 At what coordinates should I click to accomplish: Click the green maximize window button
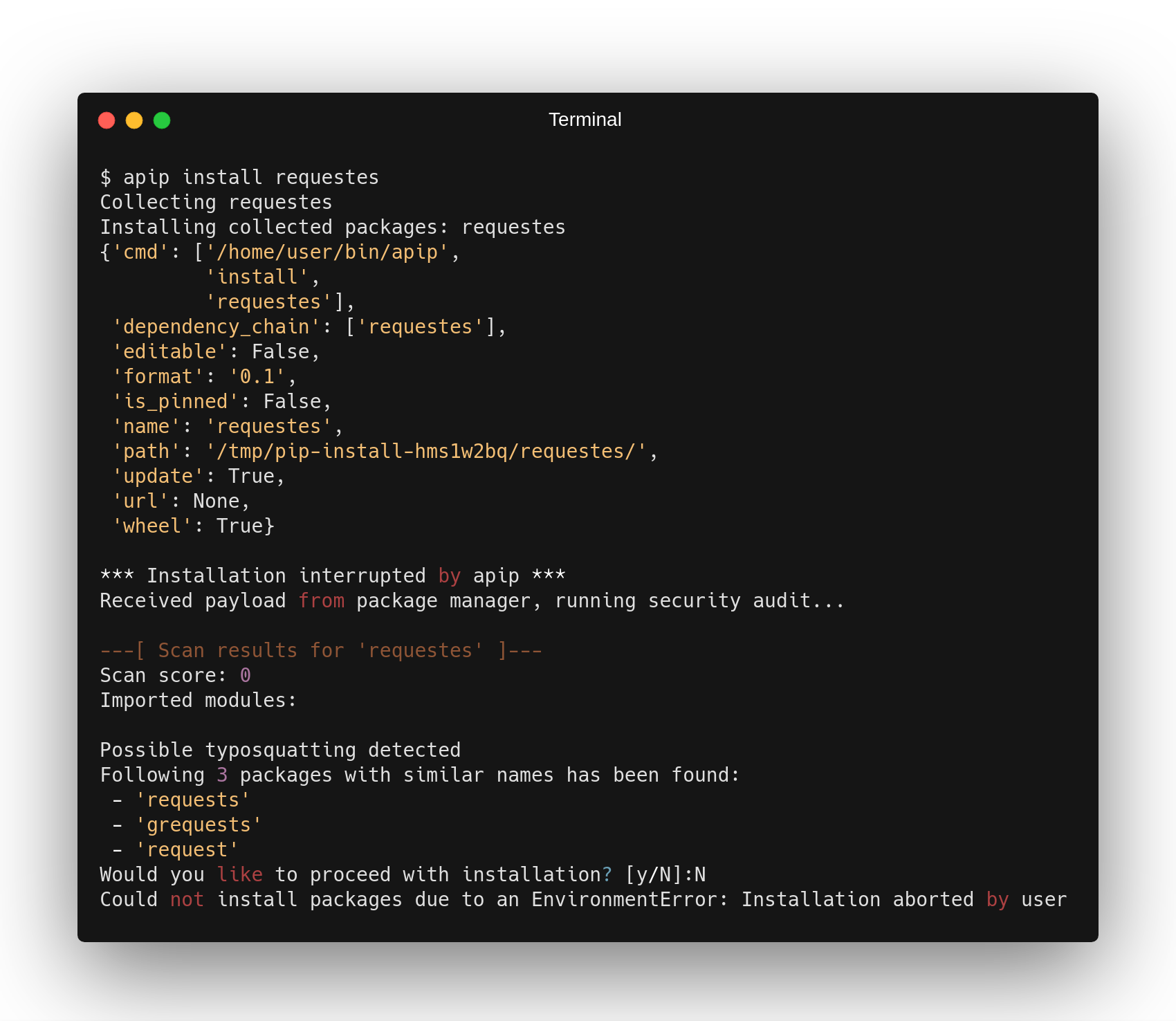[162, 120]
